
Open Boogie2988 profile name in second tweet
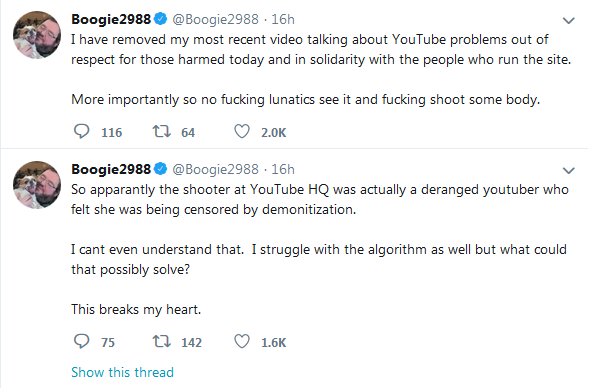pyautogui.click(x=111, y=169)
